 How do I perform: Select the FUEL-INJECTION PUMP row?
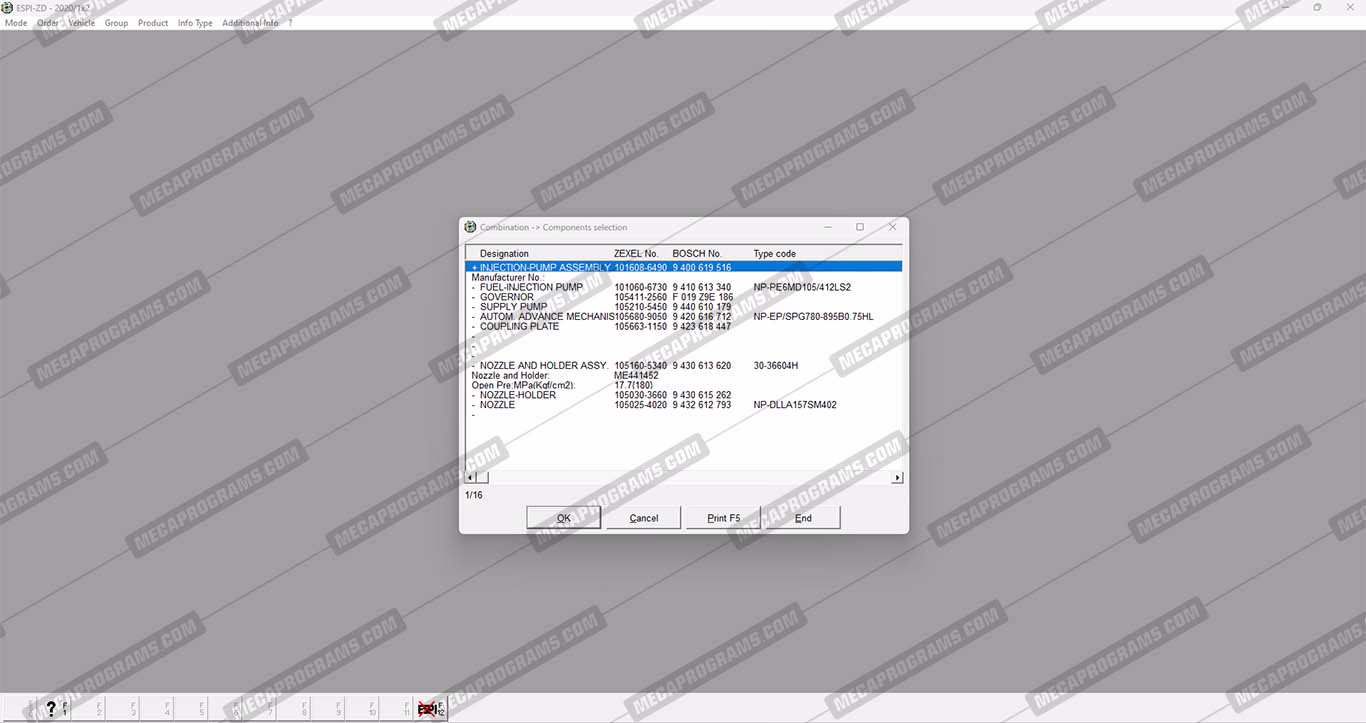click(x=531, y=288)
